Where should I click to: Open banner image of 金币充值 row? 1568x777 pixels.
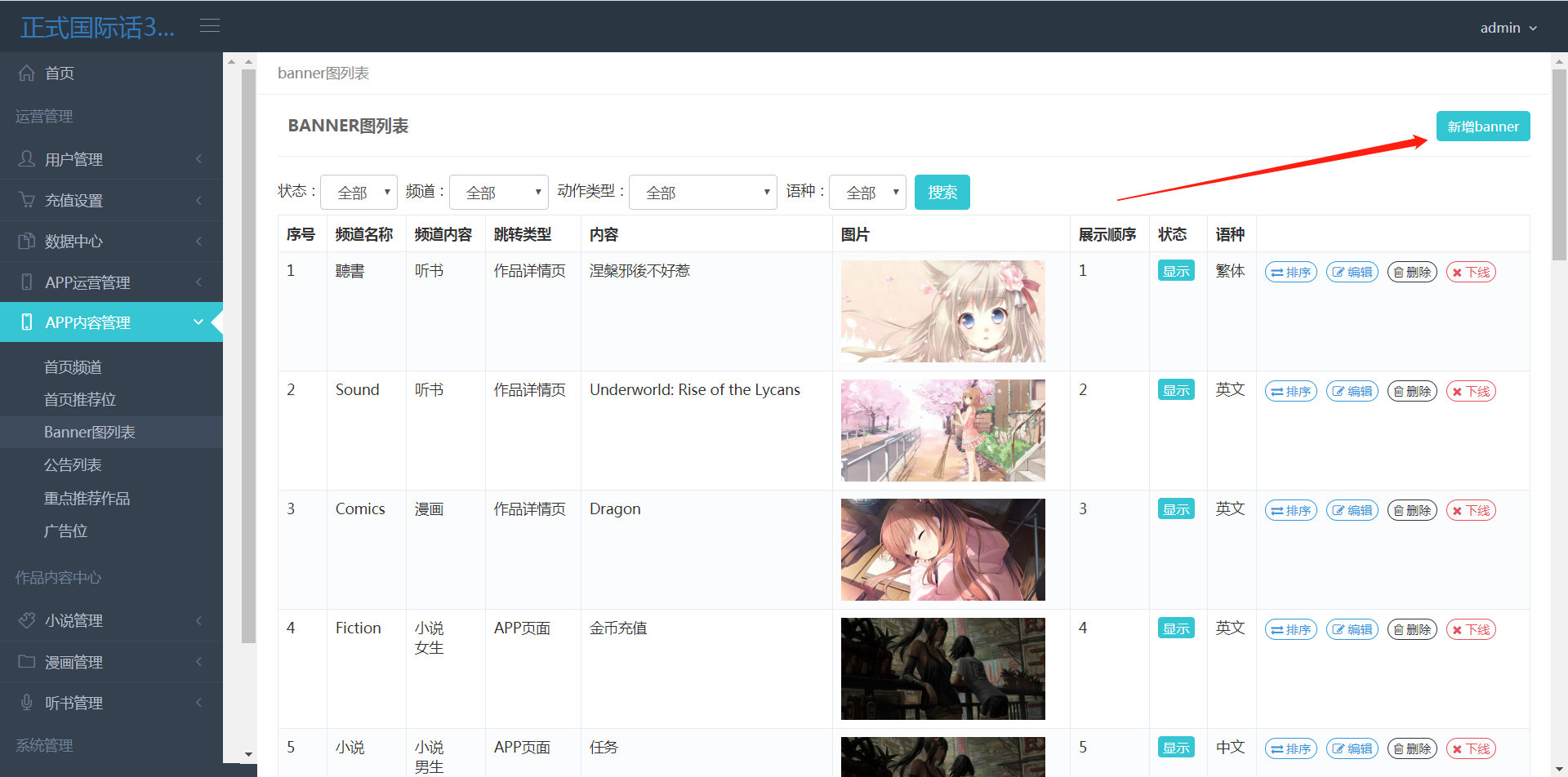(943, 669)
